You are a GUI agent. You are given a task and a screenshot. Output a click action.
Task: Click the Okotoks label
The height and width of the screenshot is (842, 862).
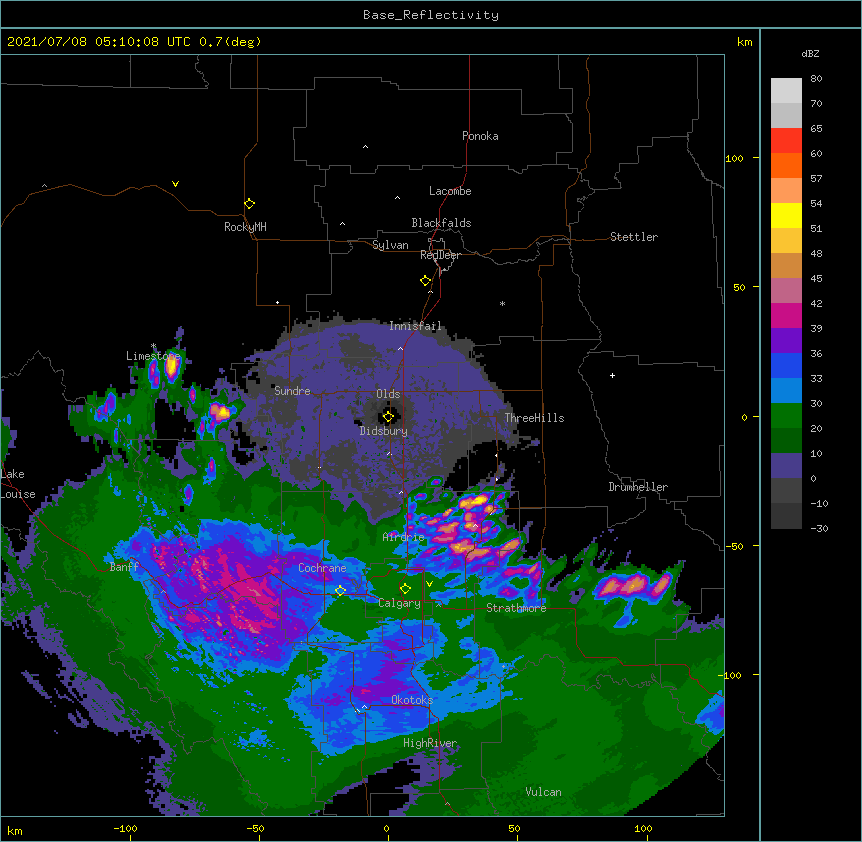click(412, 700)
